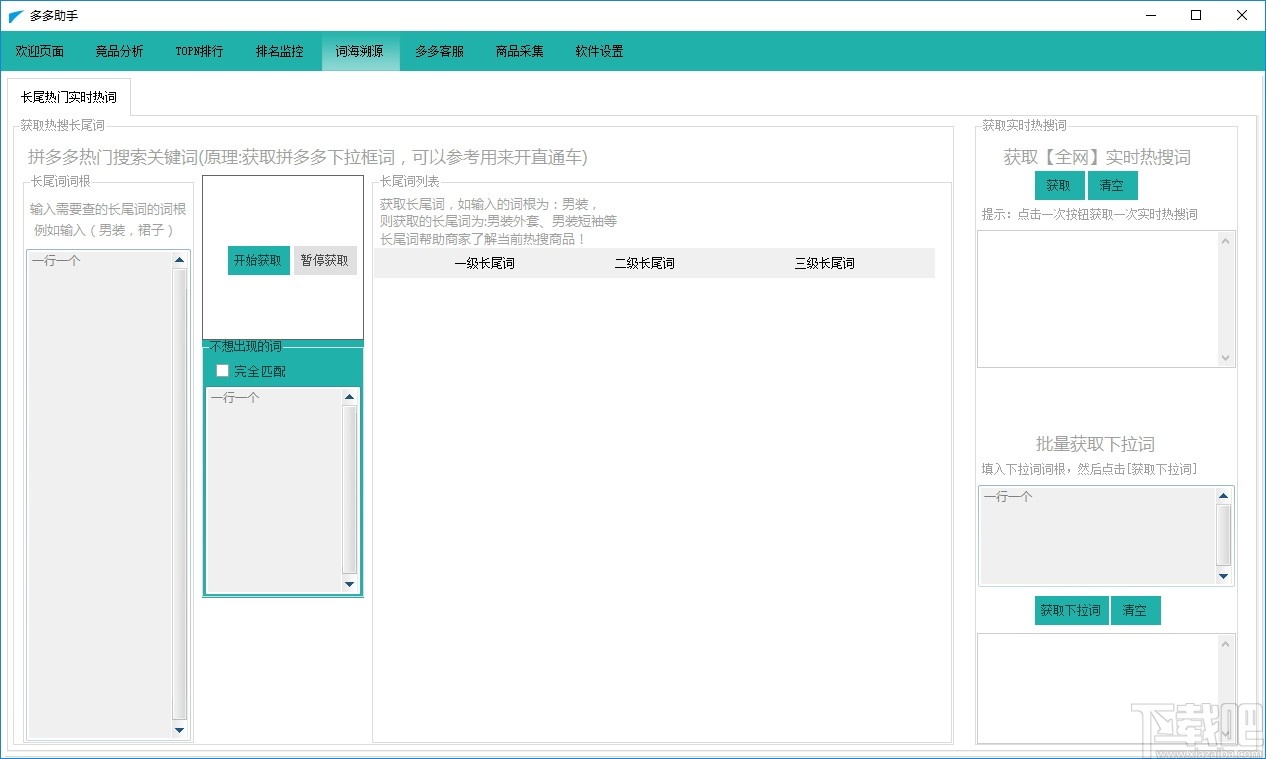Click down arrow of 长尾词词根 scrollbar
The width and height of the screenshot is (1266, 759).
pyautogui.click(x=180, y=730)
